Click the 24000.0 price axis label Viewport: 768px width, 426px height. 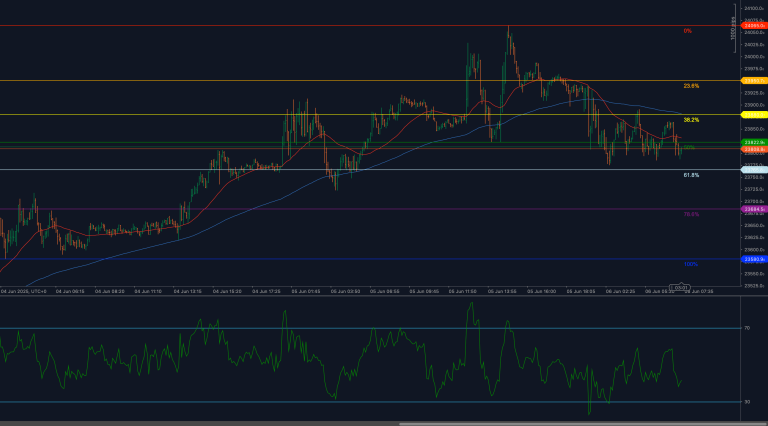click(x=754, y=57)
